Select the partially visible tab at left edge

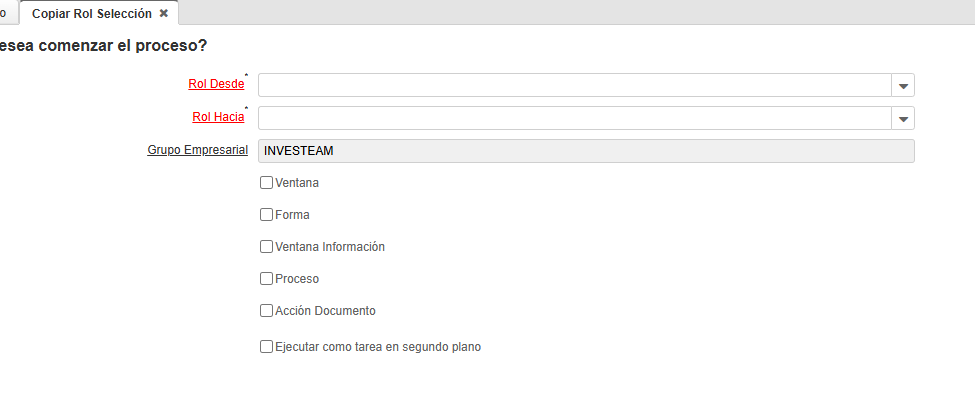(x=6, y=14)
